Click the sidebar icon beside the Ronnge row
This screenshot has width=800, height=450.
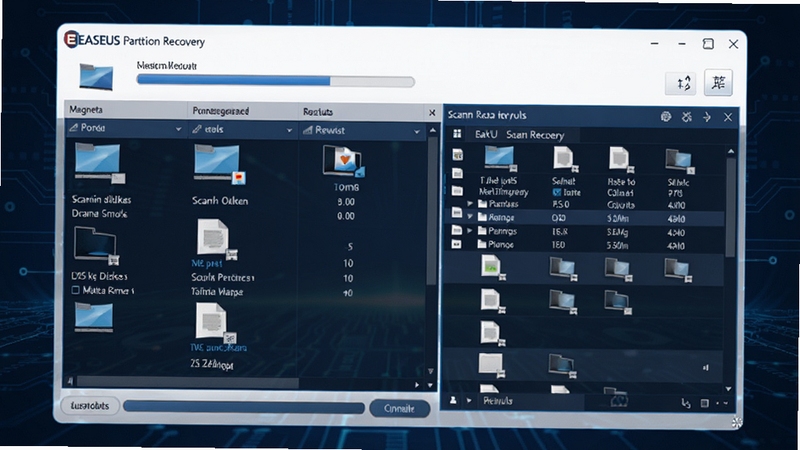pyautogui.click(x=457, y=213)
